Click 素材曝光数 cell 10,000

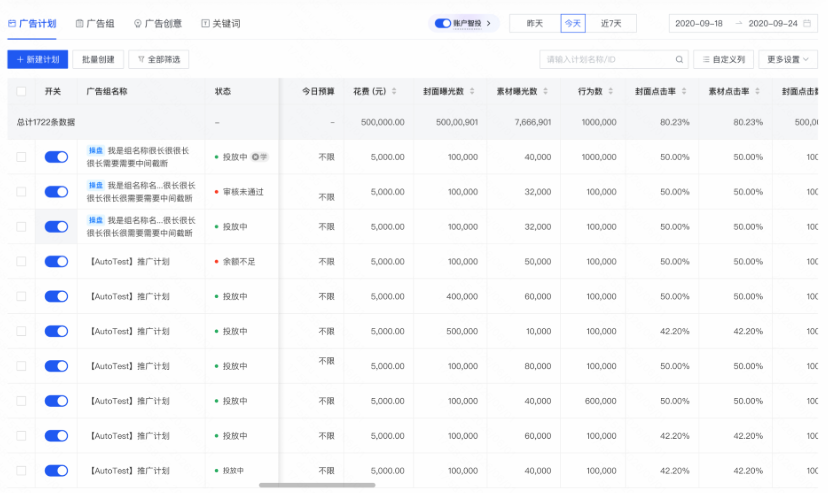click(x=539, y=331)
